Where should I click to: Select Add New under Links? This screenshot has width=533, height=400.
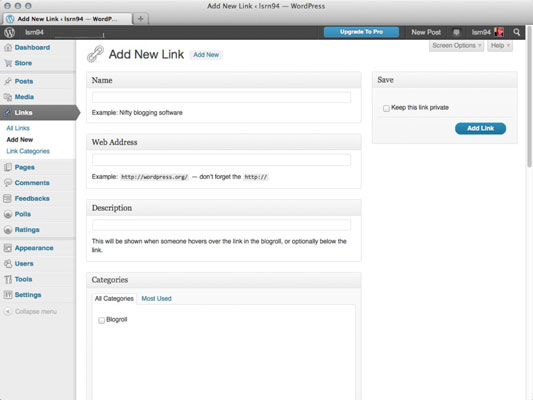tap(20, 140)
